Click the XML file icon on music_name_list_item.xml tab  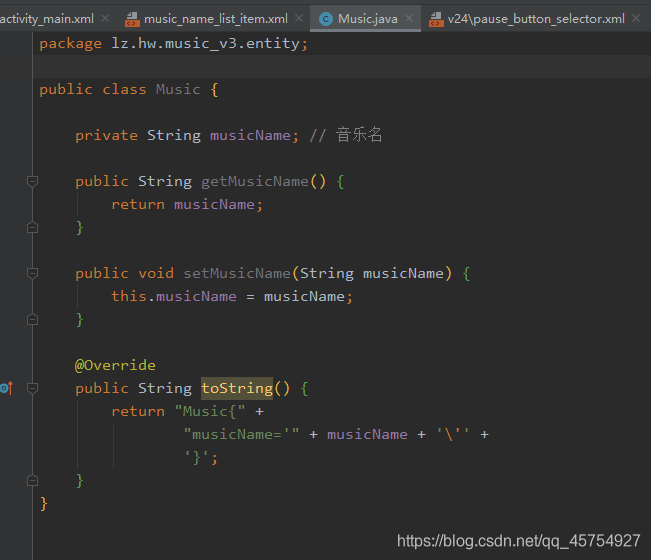point(132,19)
